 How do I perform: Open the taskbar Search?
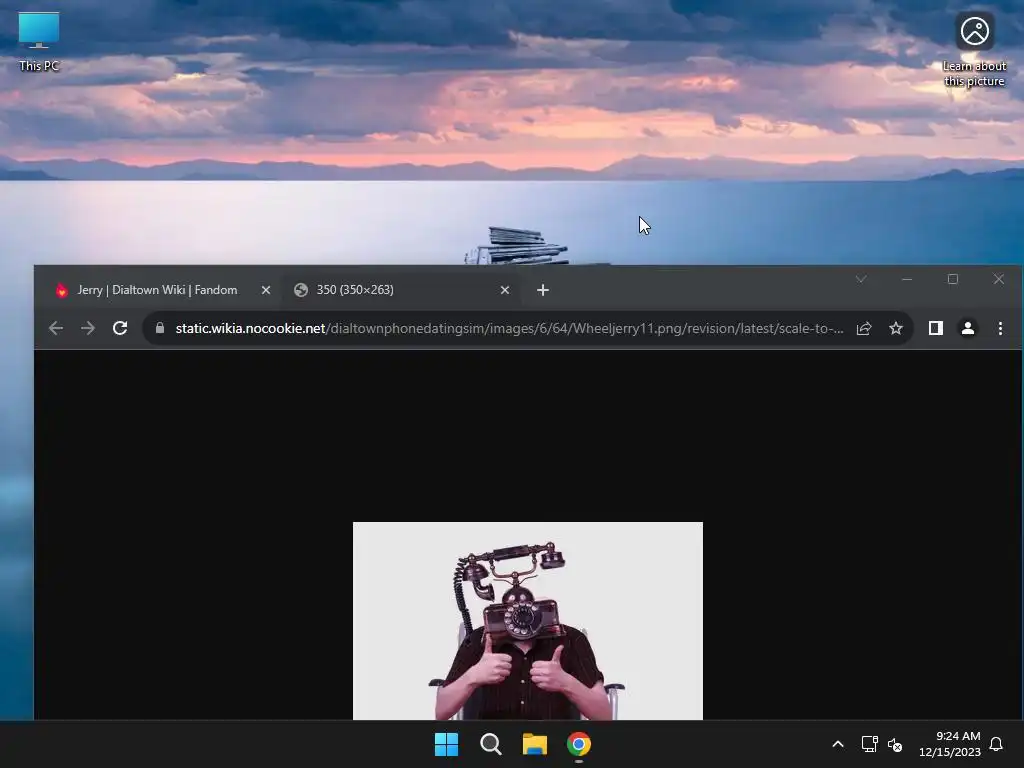490,744
